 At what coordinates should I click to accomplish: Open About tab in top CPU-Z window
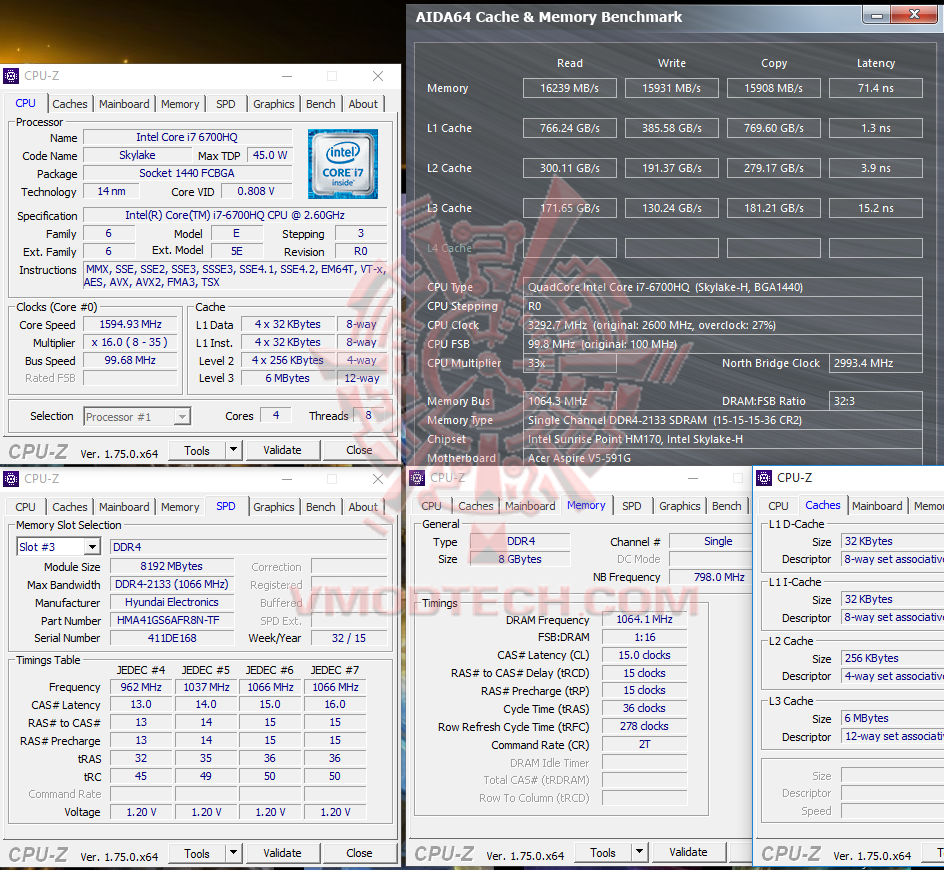click(363, 104)
